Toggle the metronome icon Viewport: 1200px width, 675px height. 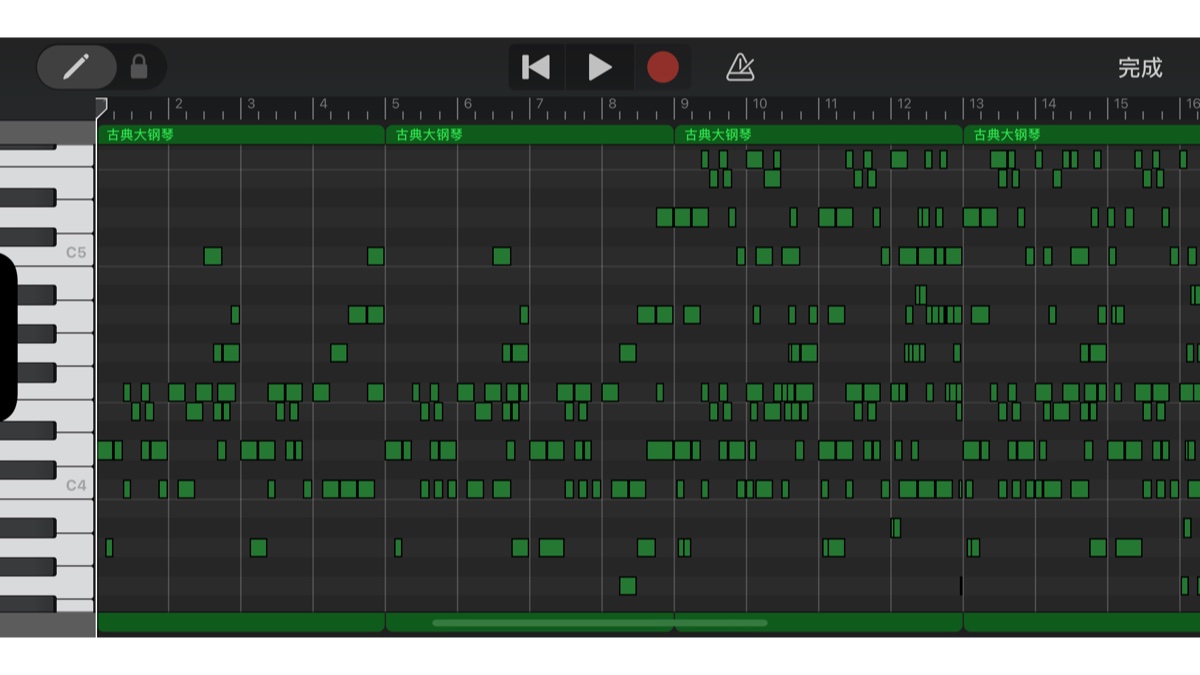pos(740,67)
